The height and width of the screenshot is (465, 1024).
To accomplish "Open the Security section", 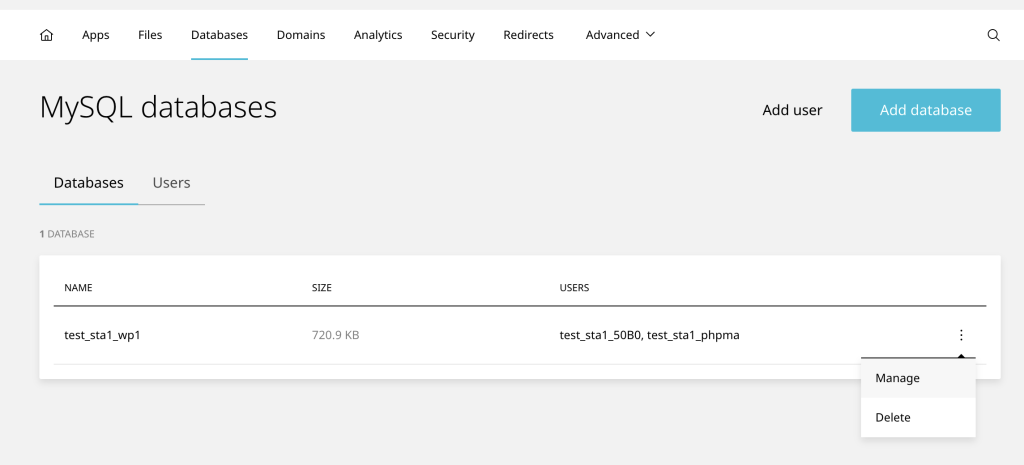I will click(x=453, y=35).
